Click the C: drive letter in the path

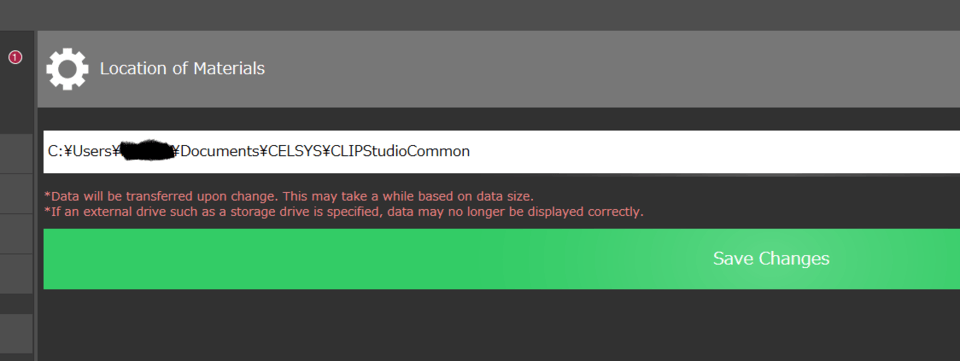point(56,151)
